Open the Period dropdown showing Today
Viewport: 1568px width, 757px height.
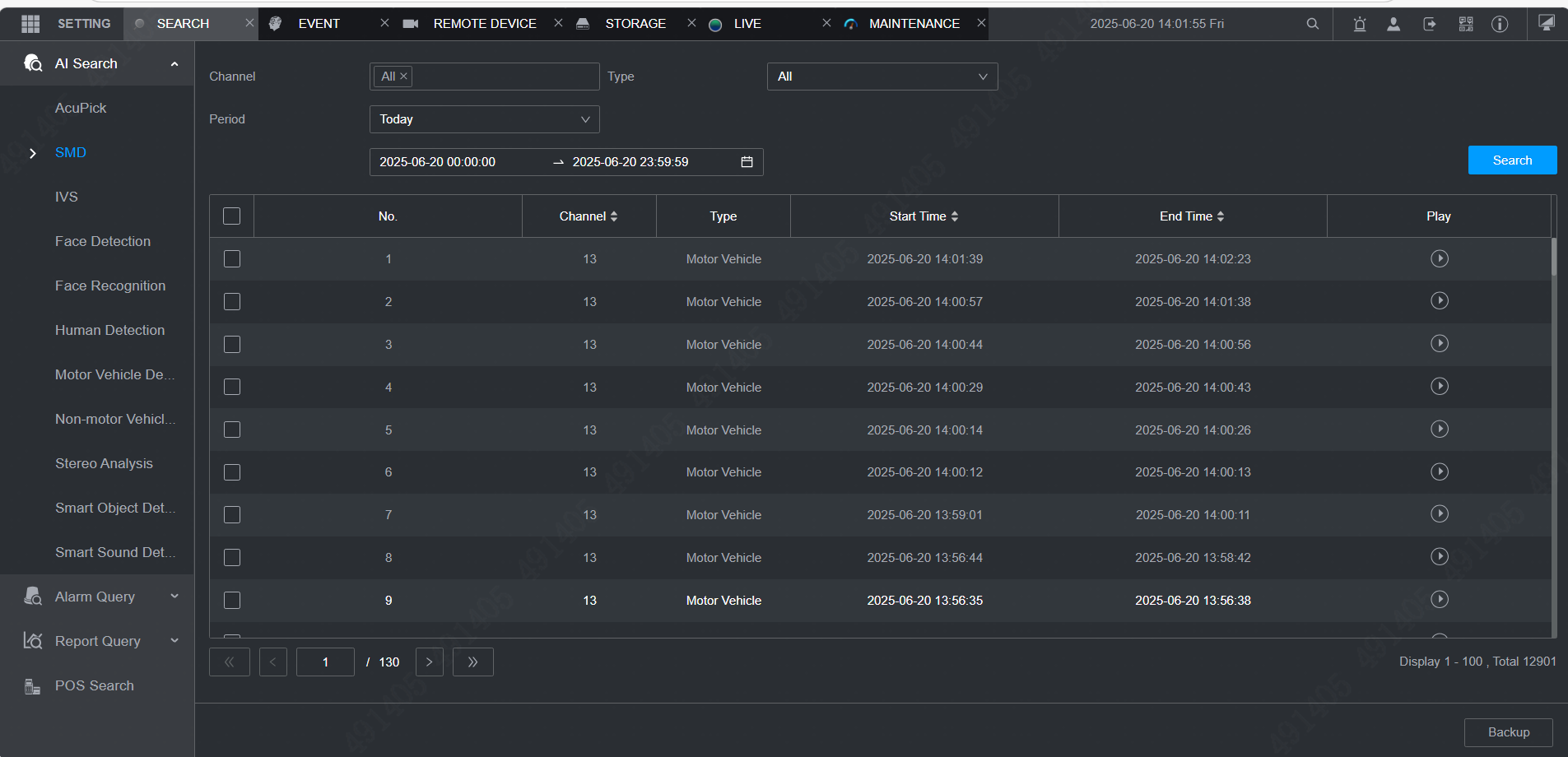click(484, 119)
